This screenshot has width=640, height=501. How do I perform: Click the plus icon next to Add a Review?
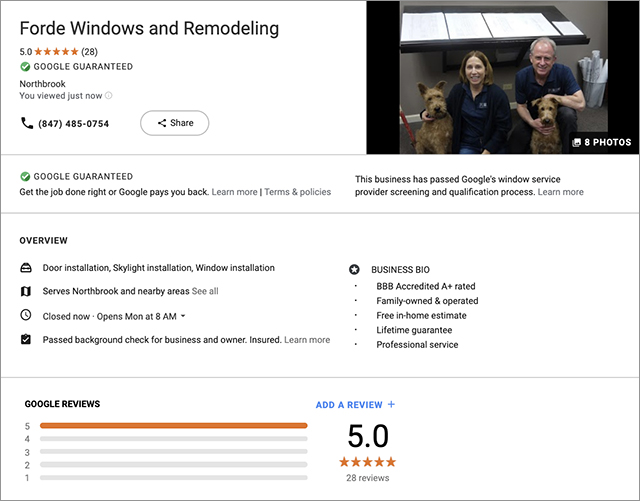coord(391,404)
